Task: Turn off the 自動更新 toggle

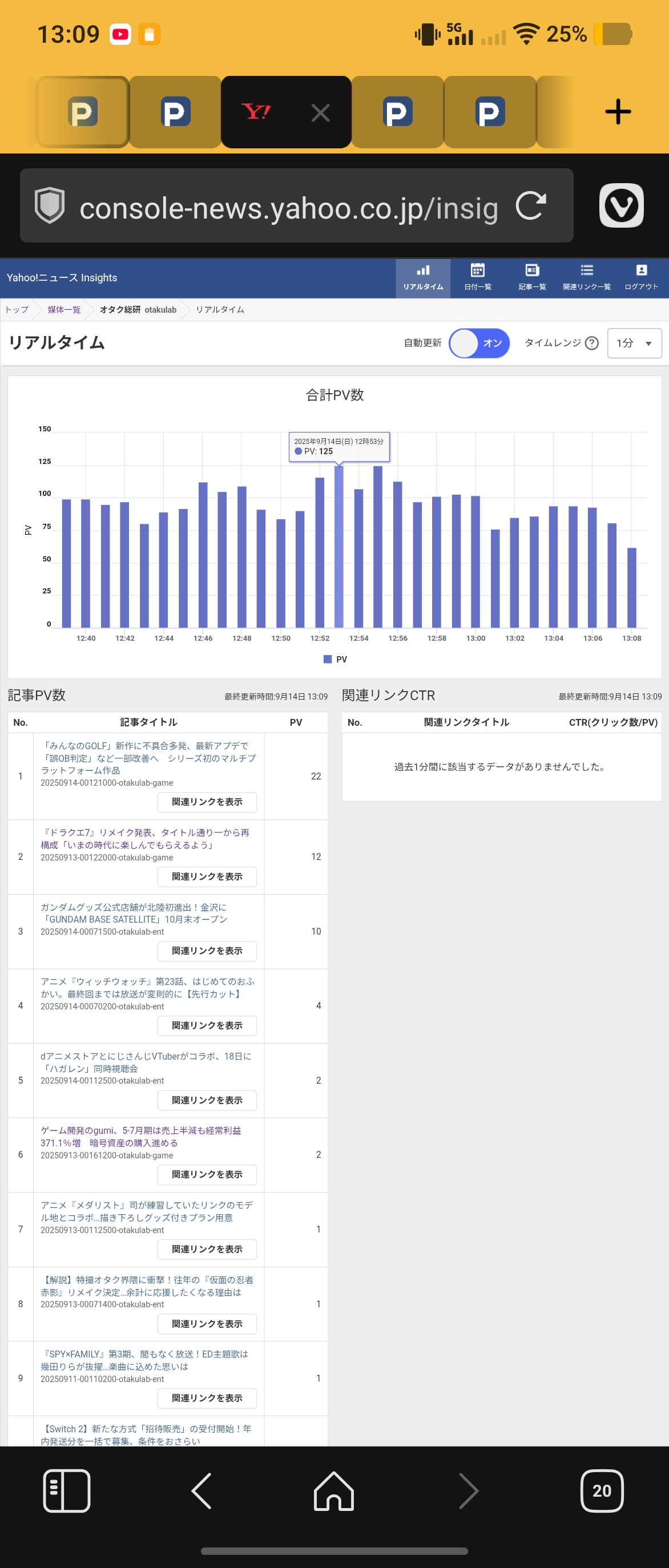Action: tap(479, 343)
